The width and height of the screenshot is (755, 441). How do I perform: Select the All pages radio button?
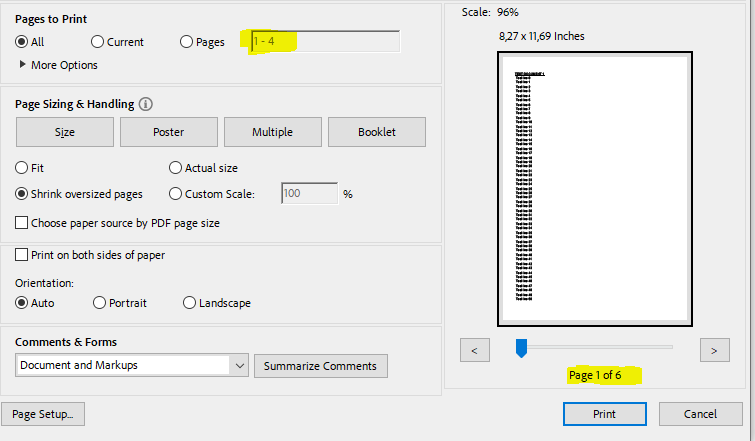[x=22, y=42]
